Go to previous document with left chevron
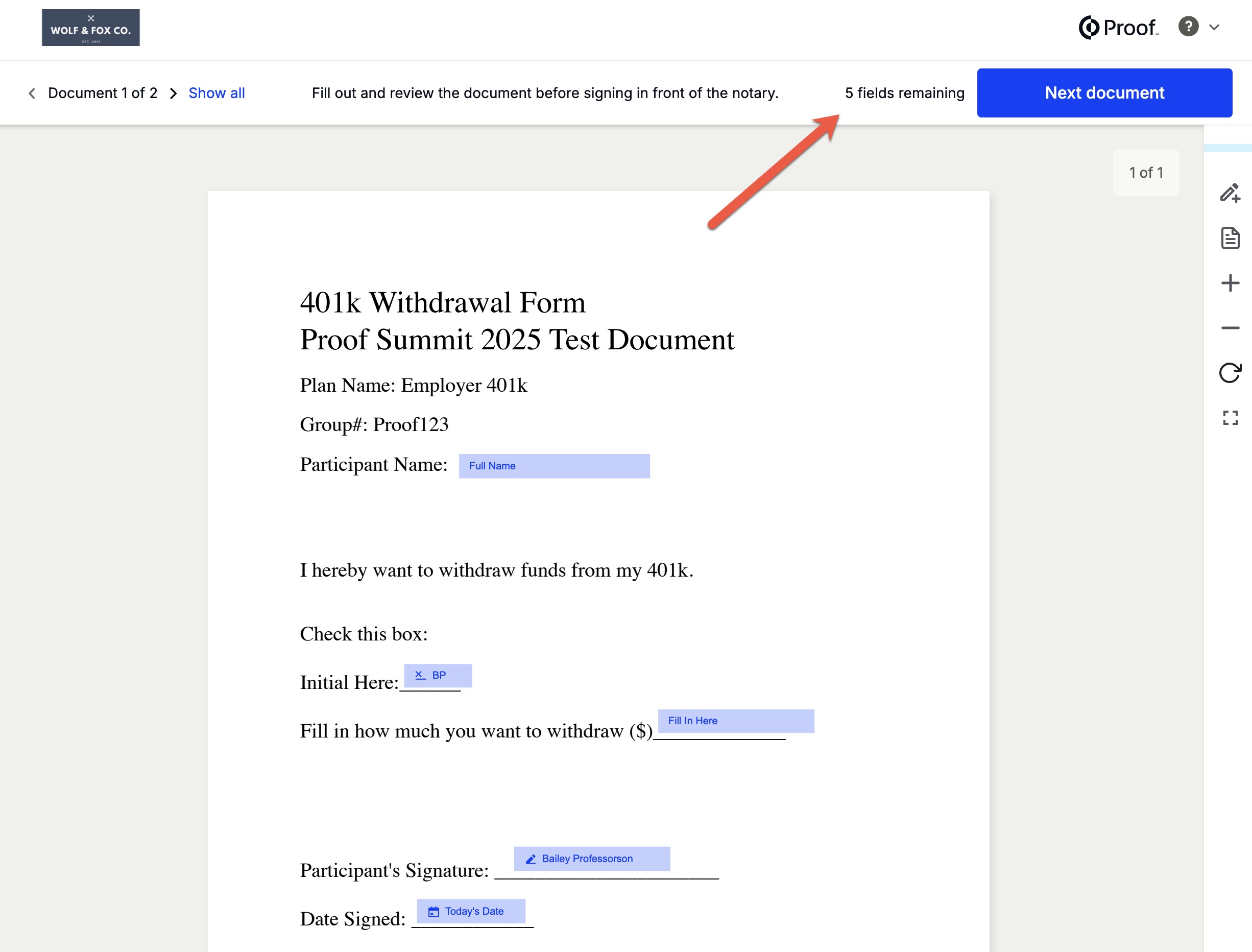This screenshot has width=1252, height=952. point(32,93)
